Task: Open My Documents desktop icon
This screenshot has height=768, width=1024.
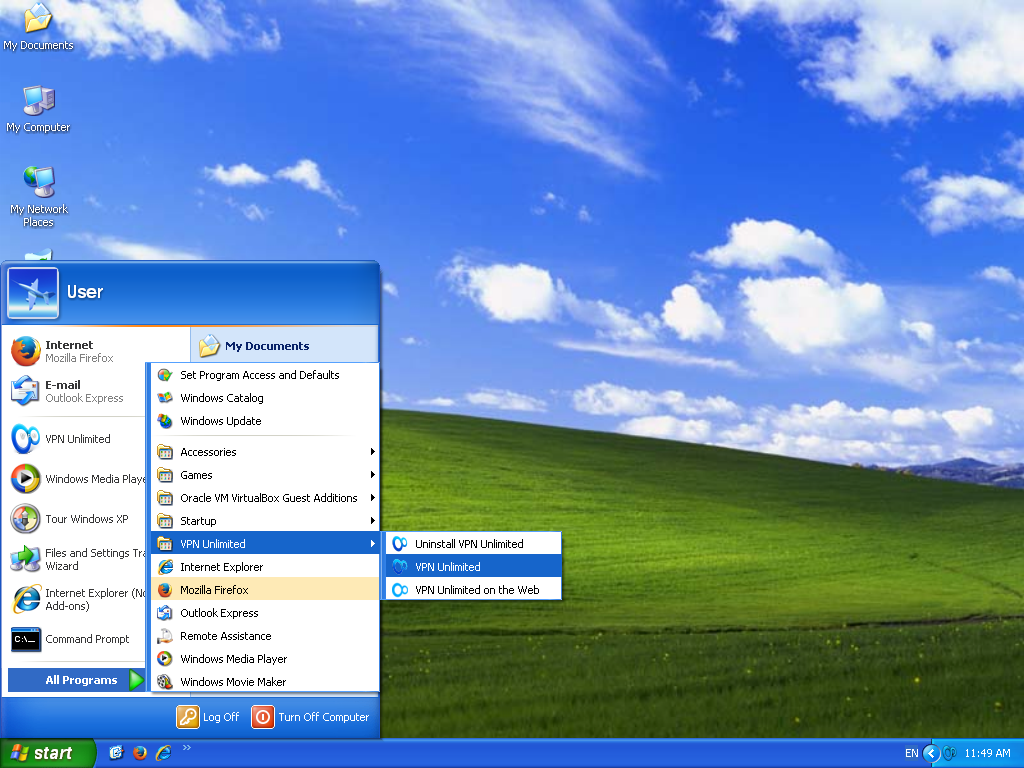Action: [38, 27]
